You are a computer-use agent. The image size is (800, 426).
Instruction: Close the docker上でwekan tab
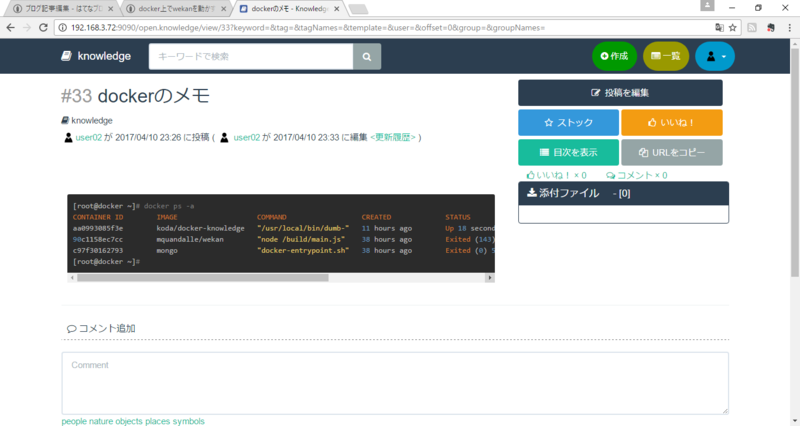click(223, 9)
